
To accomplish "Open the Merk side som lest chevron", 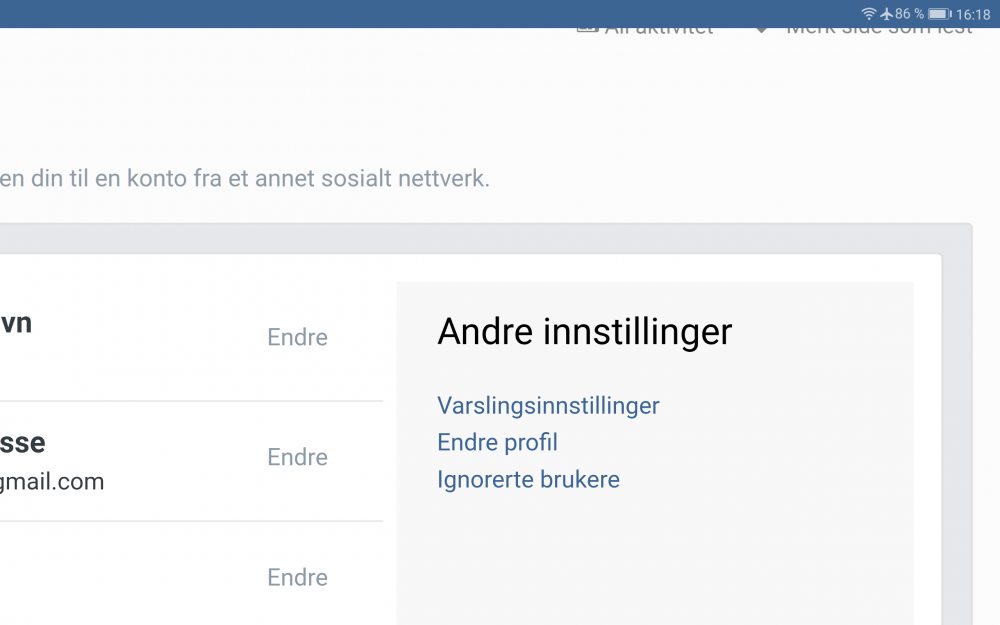I will click(761, 28).
